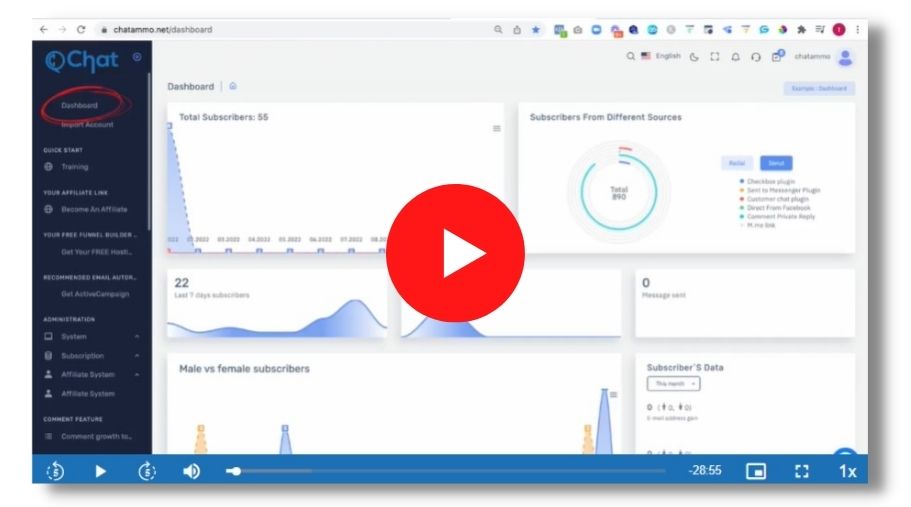Toggle dark mode with the moon icon
The image size is (911, 507).
click(x=694, y=57)
